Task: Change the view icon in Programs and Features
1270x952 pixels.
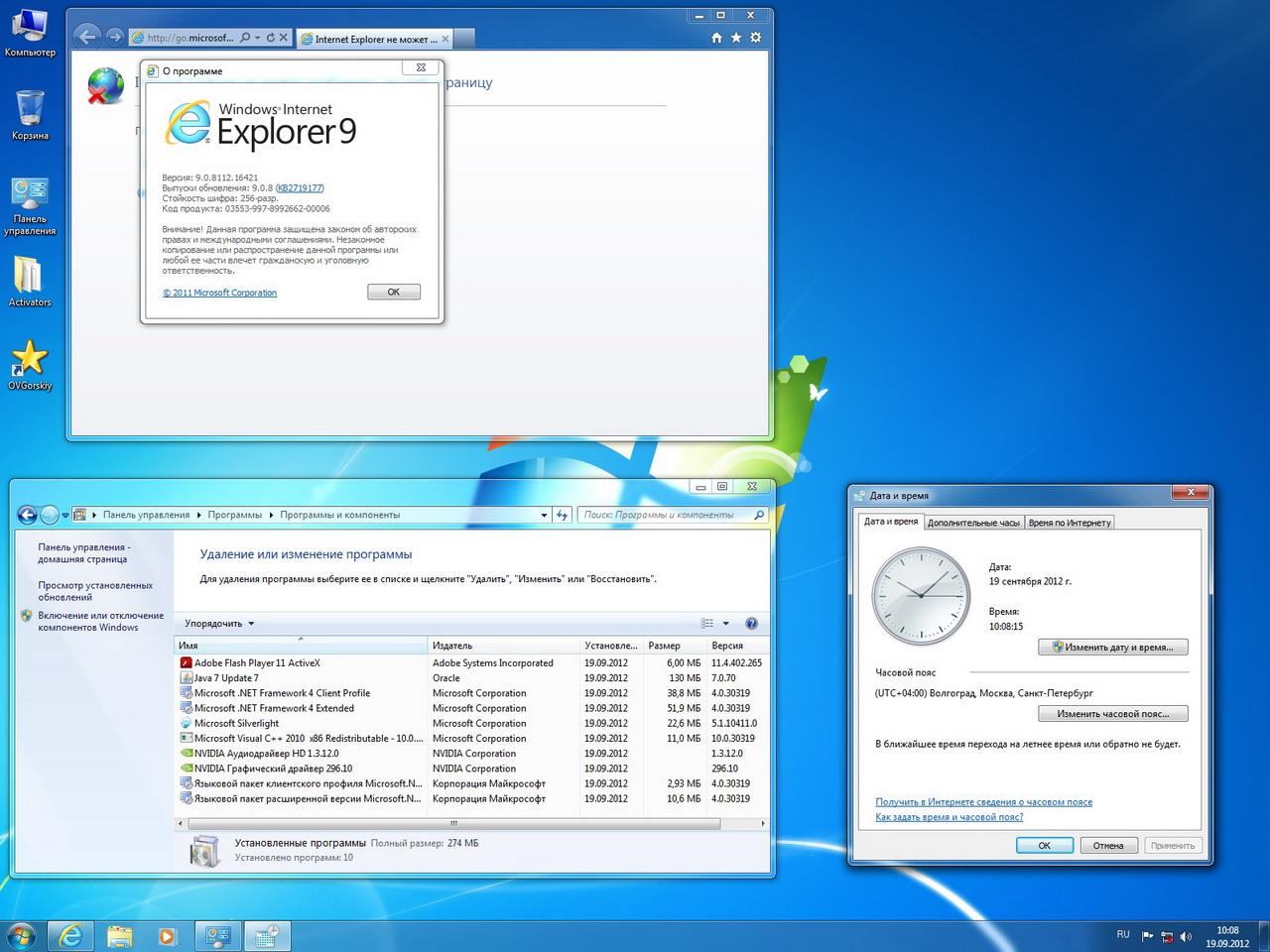Action: (707, 624)
